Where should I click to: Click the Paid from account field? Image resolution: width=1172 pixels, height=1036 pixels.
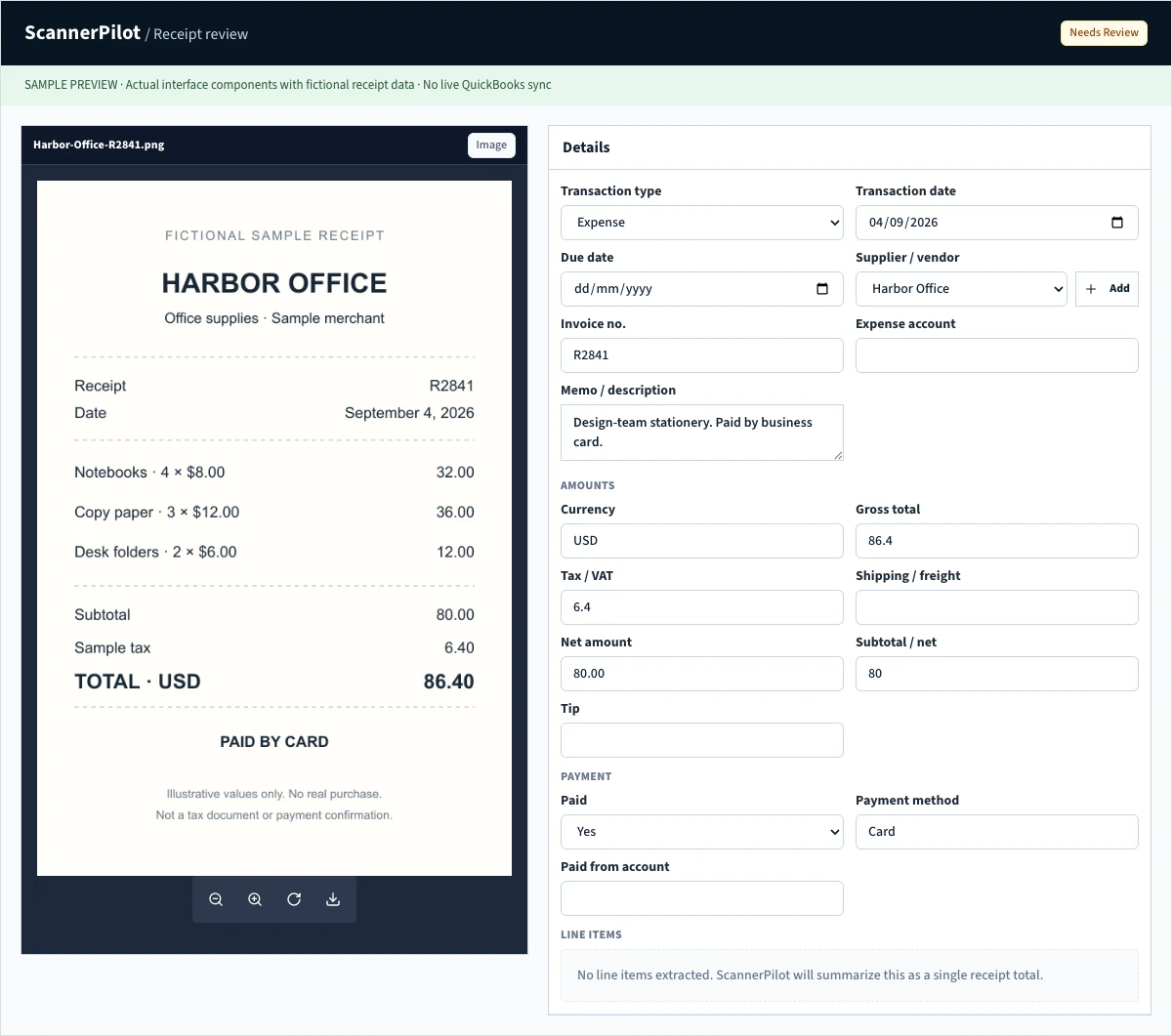point(702,898)
